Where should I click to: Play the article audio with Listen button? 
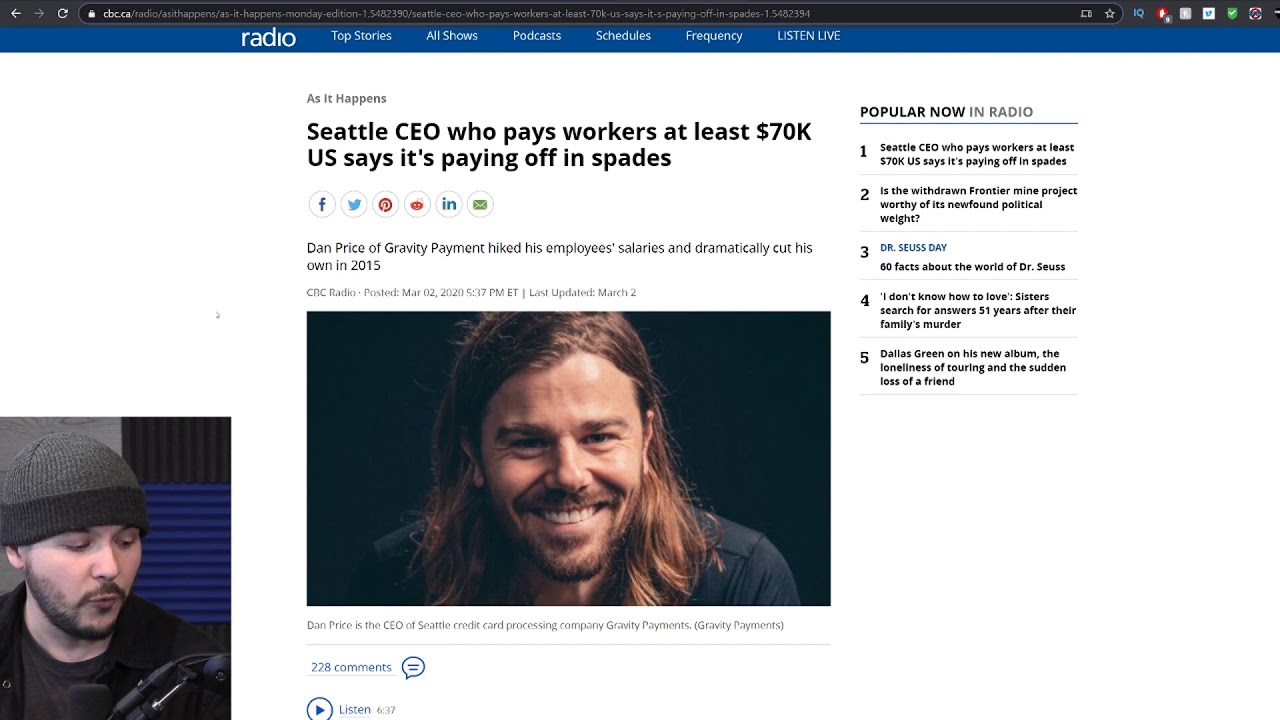[319, 709]
